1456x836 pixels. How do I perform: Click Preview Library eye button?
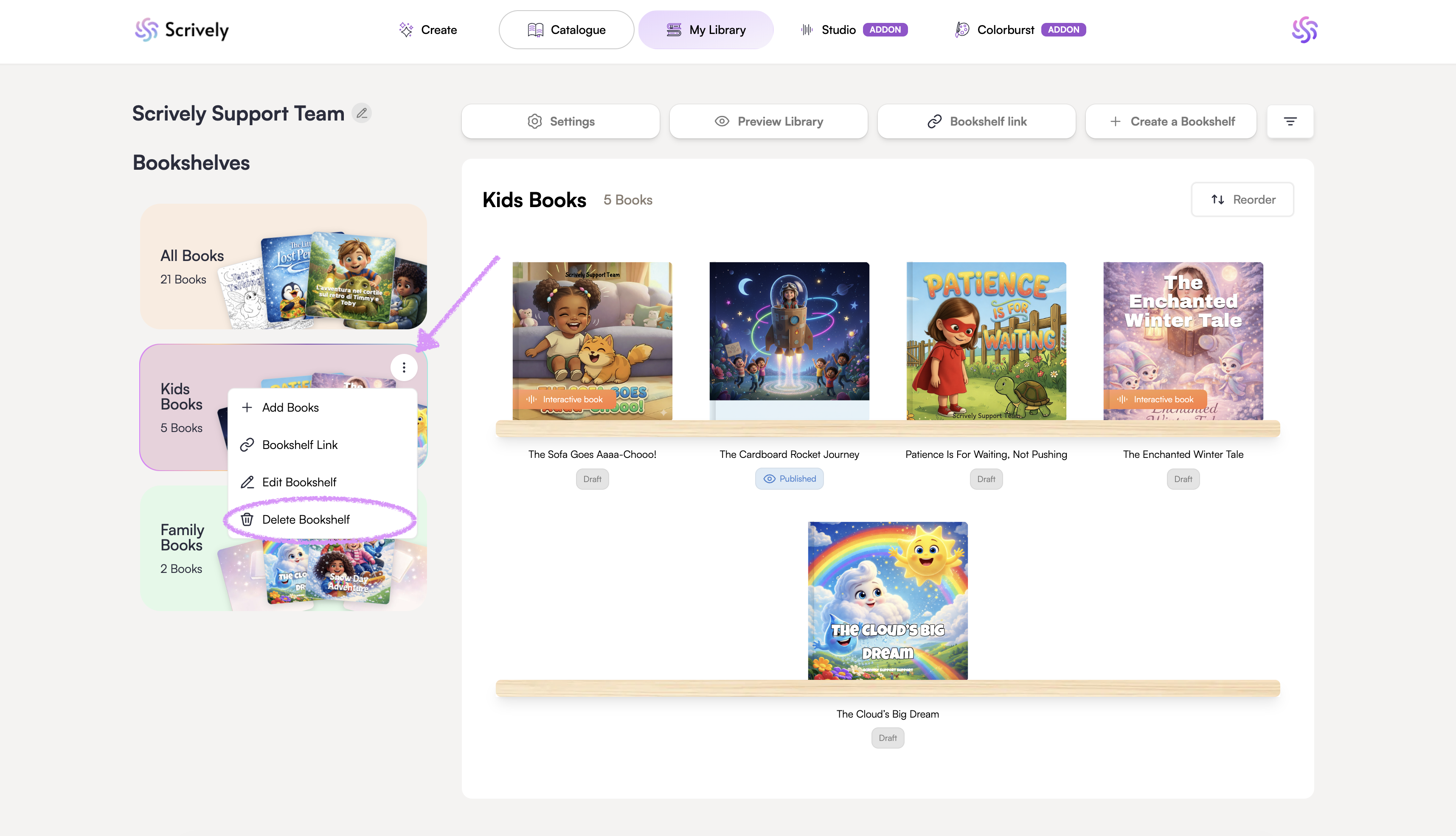(768, 121)
